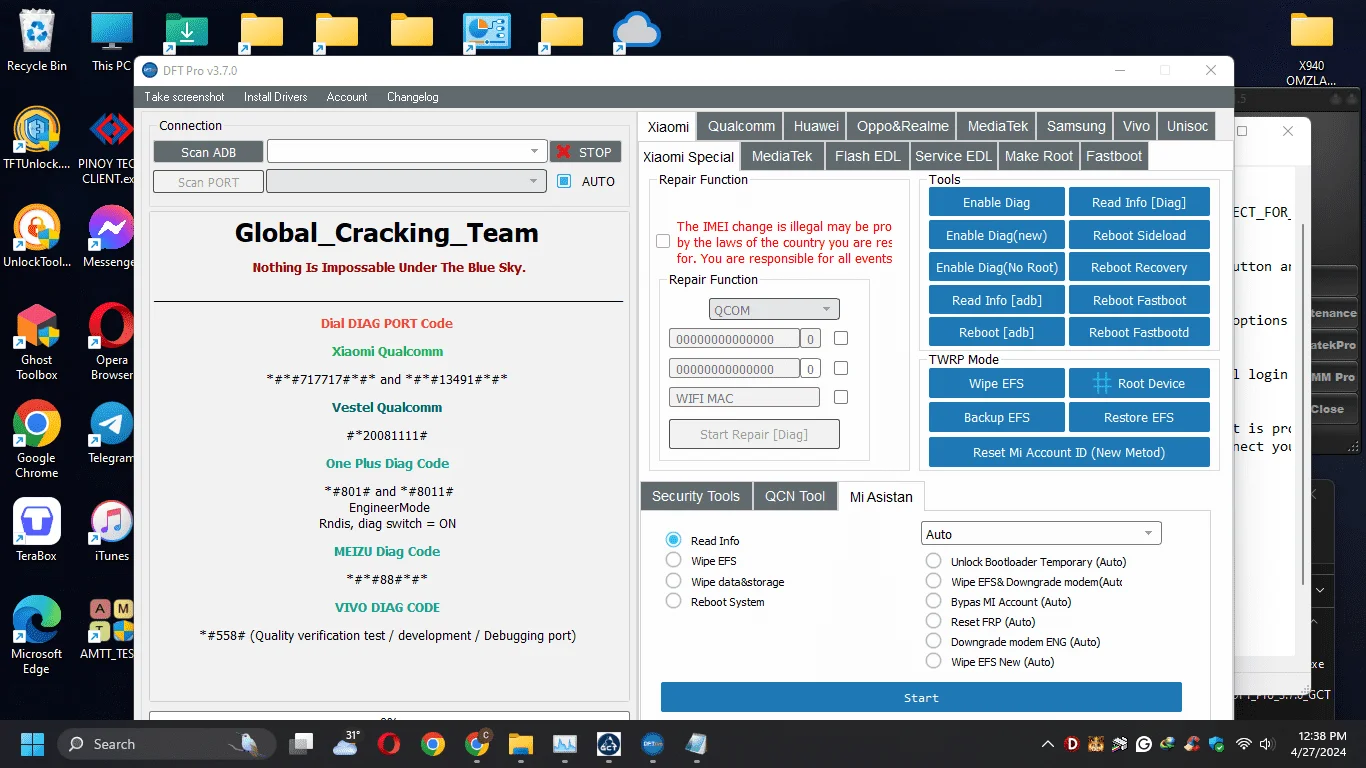Open the X940 OMZLA folder on desktop
1366x768 pixels.
click(x=1311, y=48)
